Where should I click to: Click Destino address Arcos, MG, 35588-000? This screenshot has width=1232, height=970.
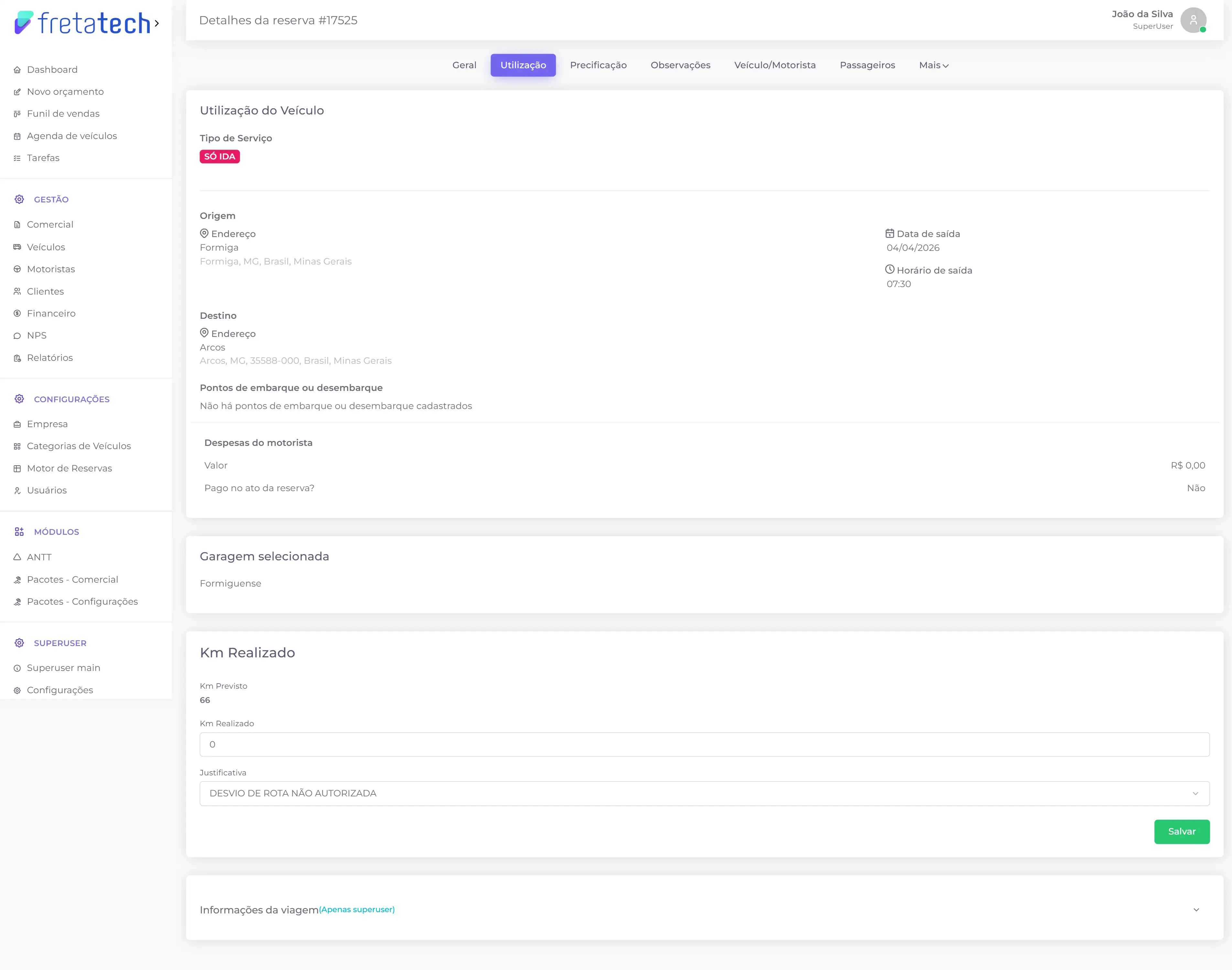pos(295,361)
